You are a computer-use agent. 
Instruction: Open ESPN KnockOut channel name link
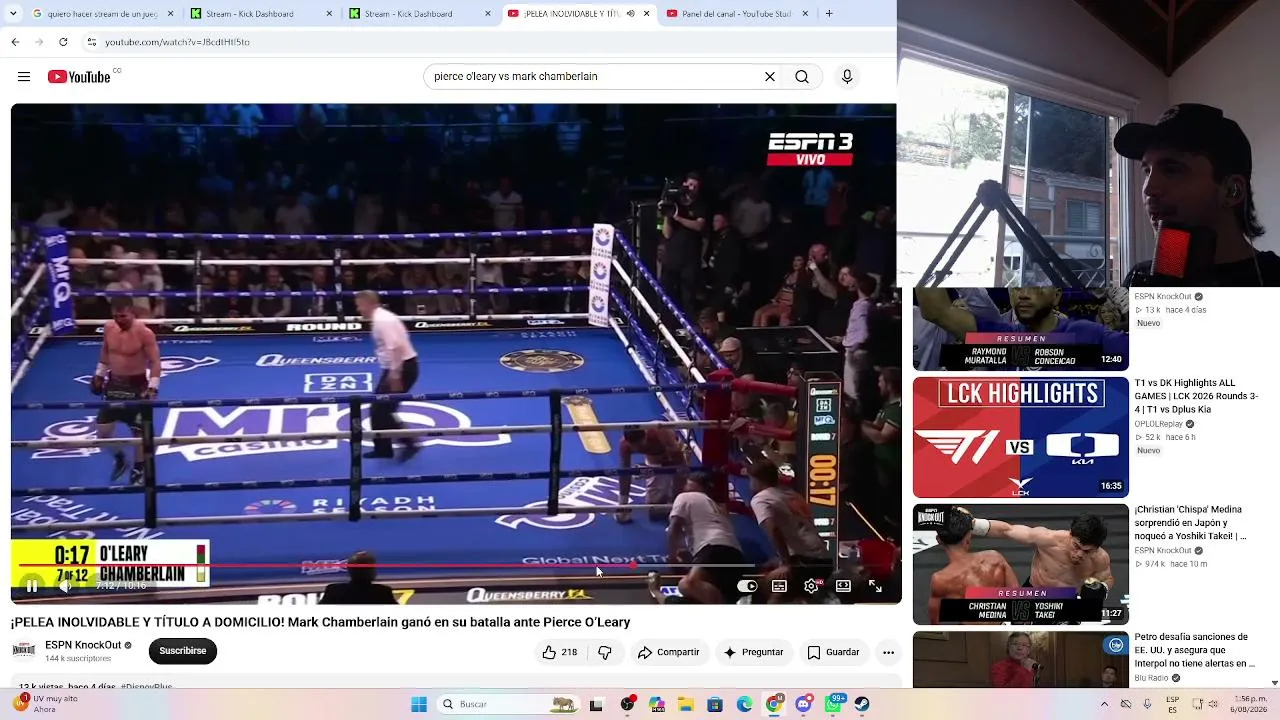(83, 645)
